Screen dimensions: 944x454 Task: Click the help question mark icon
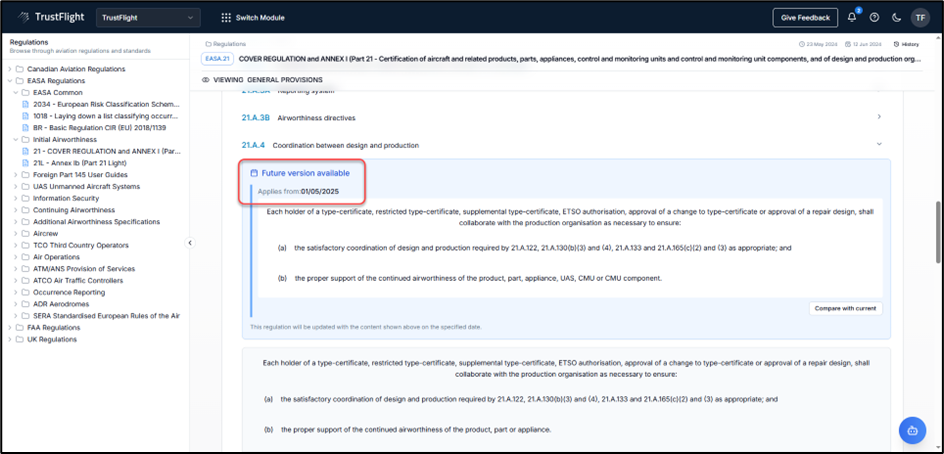tap(874, 17)
